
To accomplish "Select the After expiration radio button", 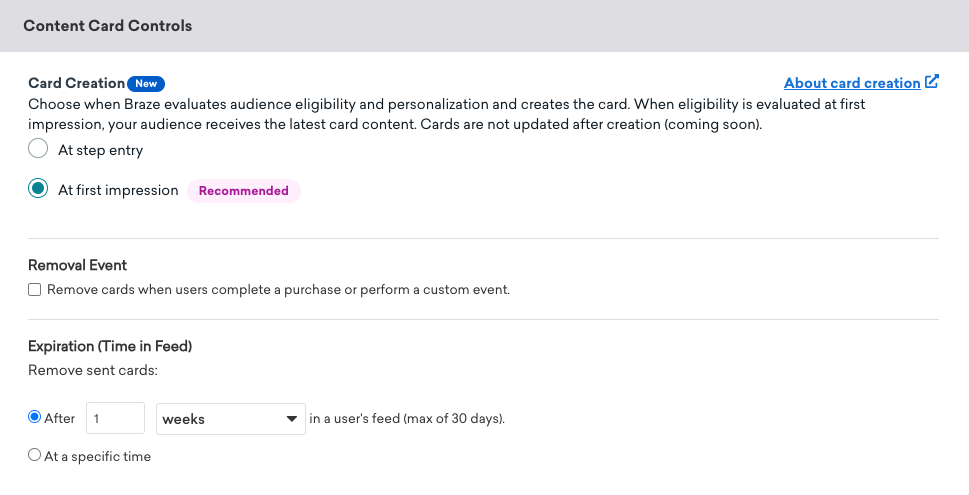I will (35, 418).
